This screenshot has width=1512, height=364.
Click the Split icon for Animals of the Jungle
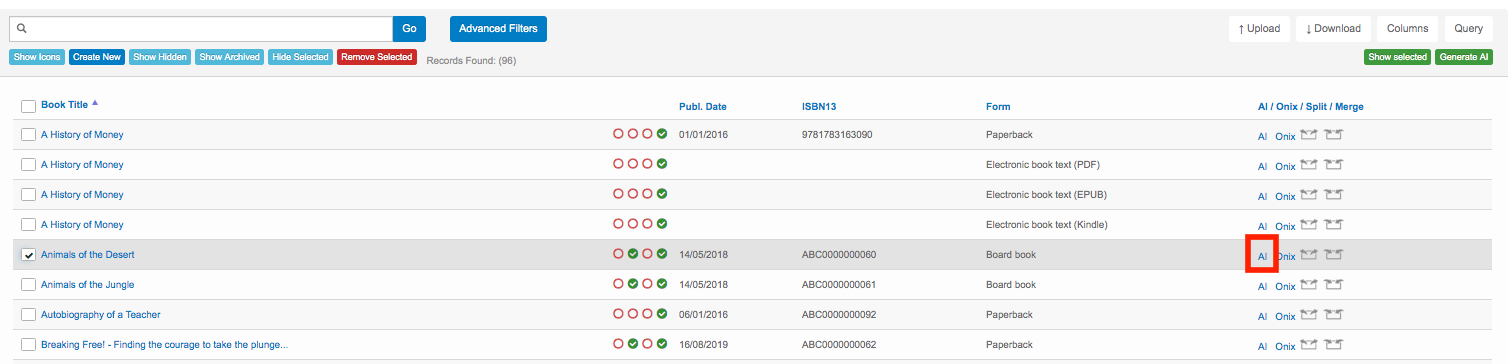(1309, 285)
